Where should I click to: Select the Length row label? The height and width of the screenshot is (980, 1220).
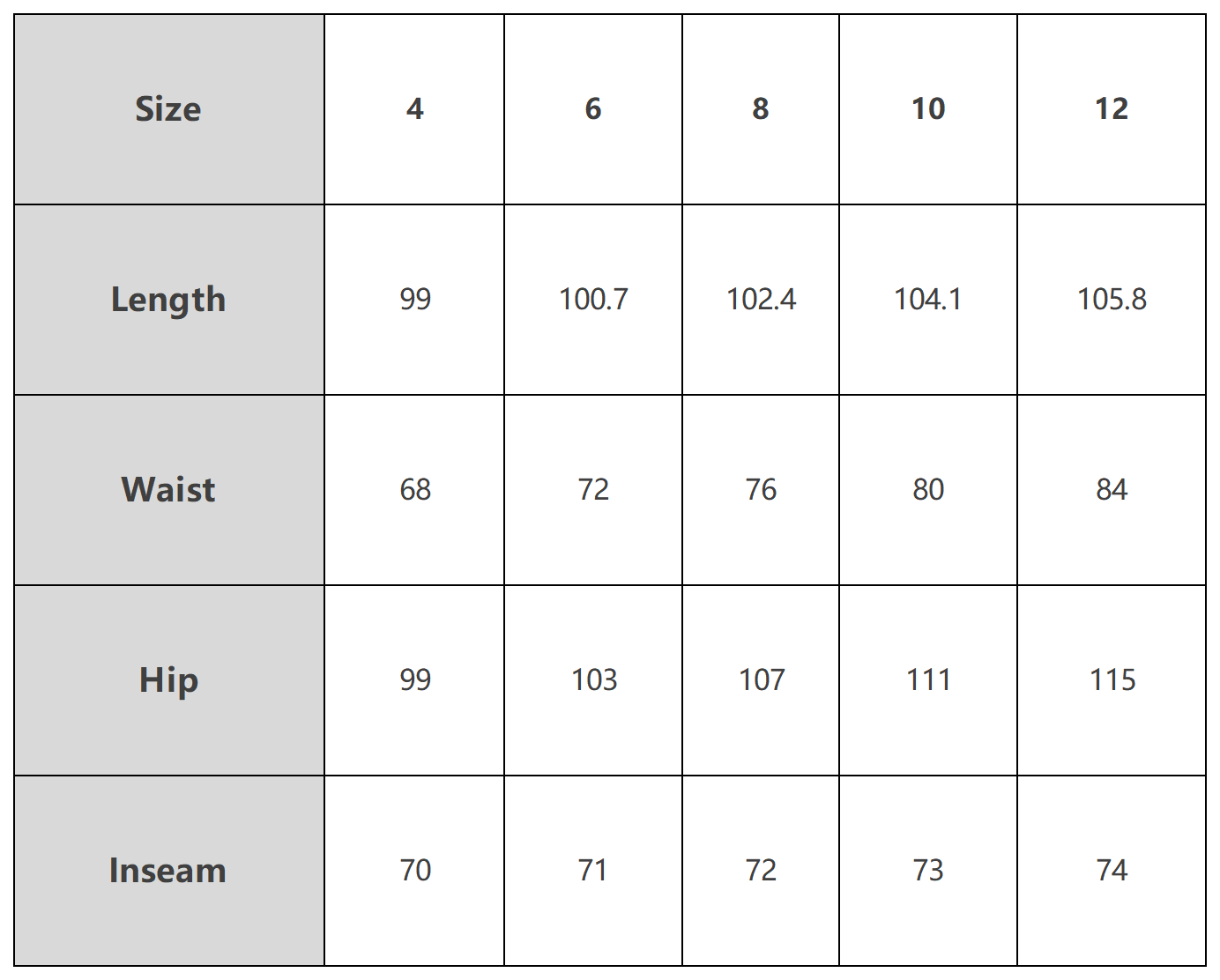pos(167,300)
